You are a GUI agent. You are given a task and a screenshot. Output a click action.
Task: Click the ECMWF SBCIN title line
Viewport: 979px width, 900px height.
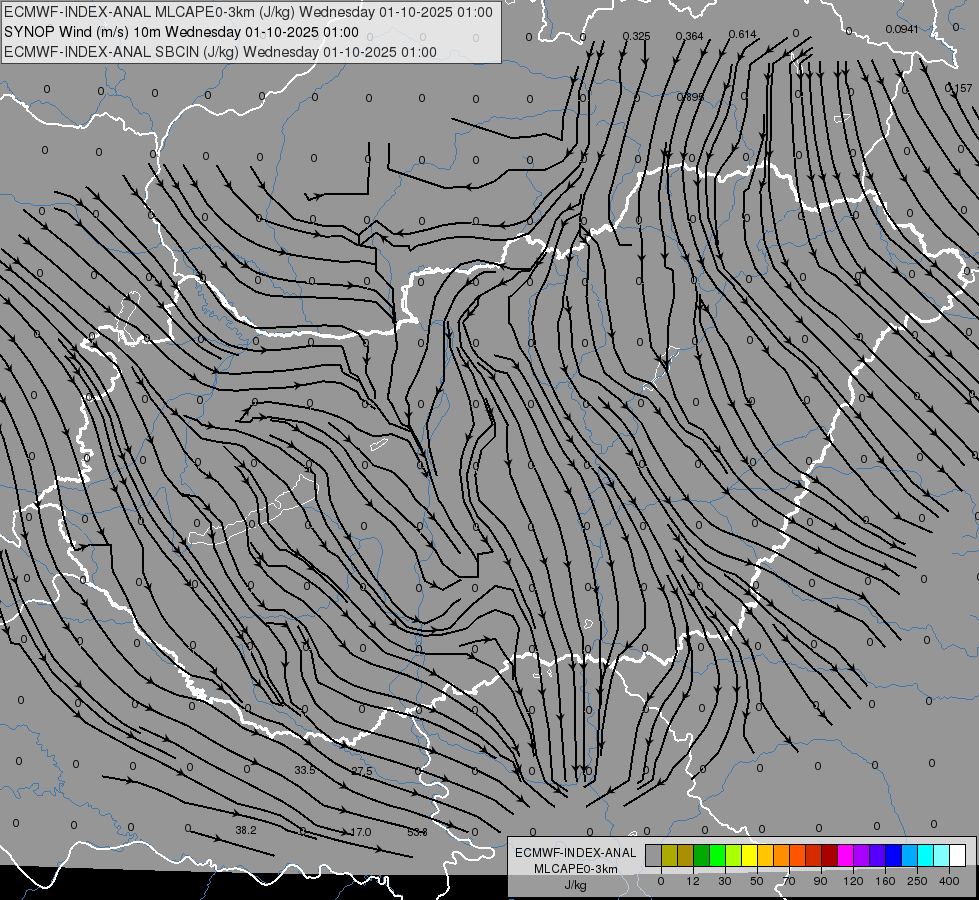[x=220, y=52]
